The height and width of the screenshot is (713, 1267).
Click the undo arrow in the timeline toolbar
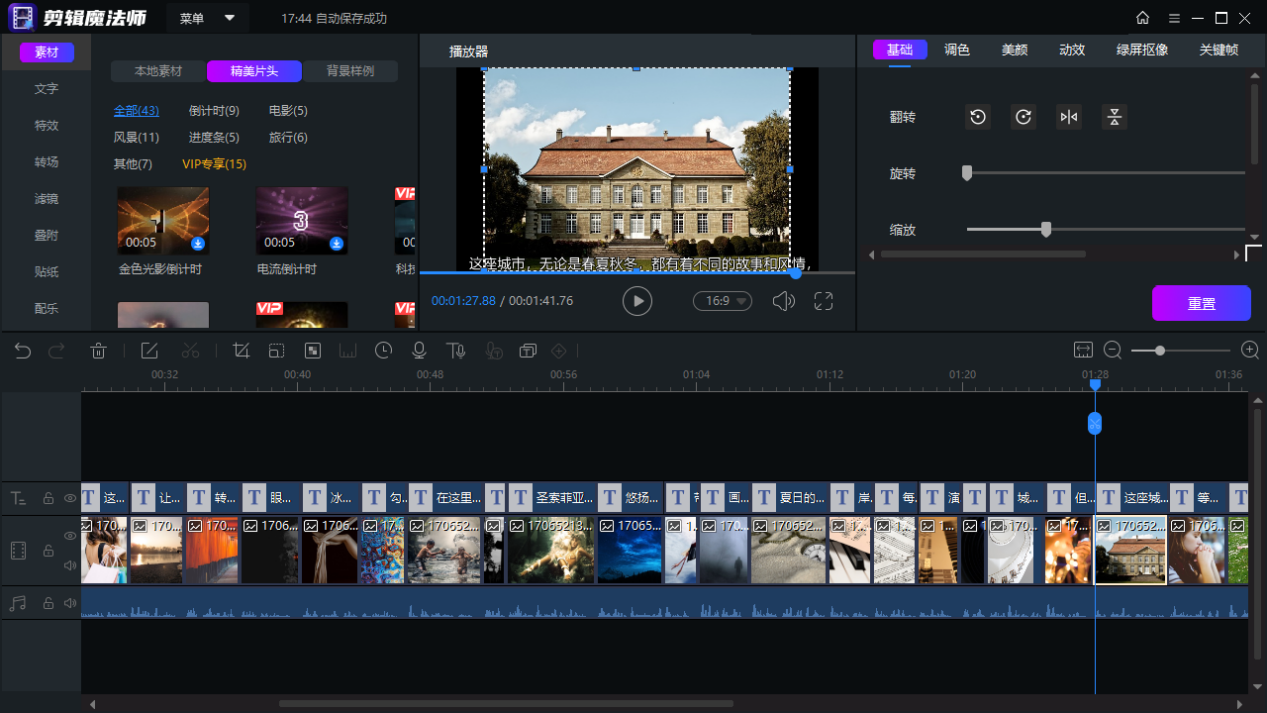pyautogui.click(x=23, y=351)
